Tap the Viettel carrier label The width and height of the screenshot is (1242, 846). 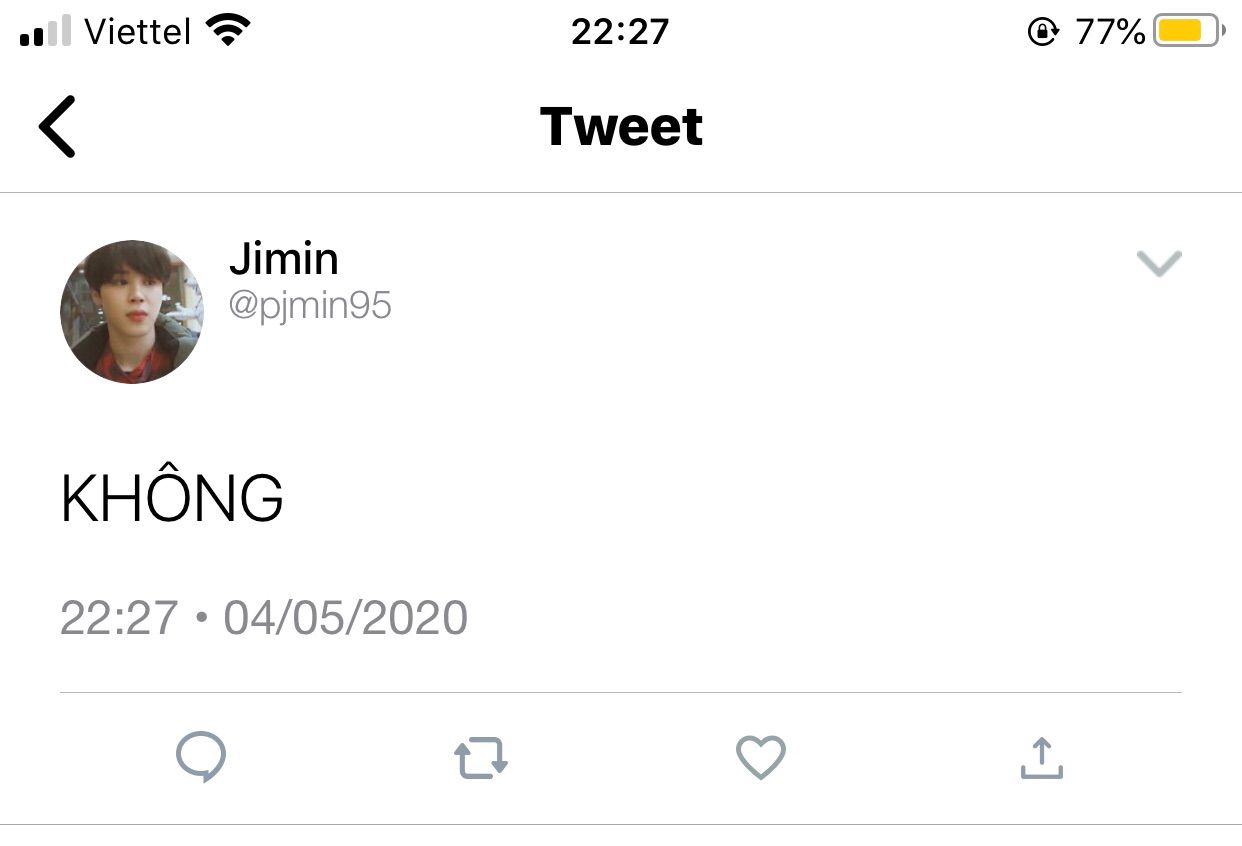click(137, 32)
